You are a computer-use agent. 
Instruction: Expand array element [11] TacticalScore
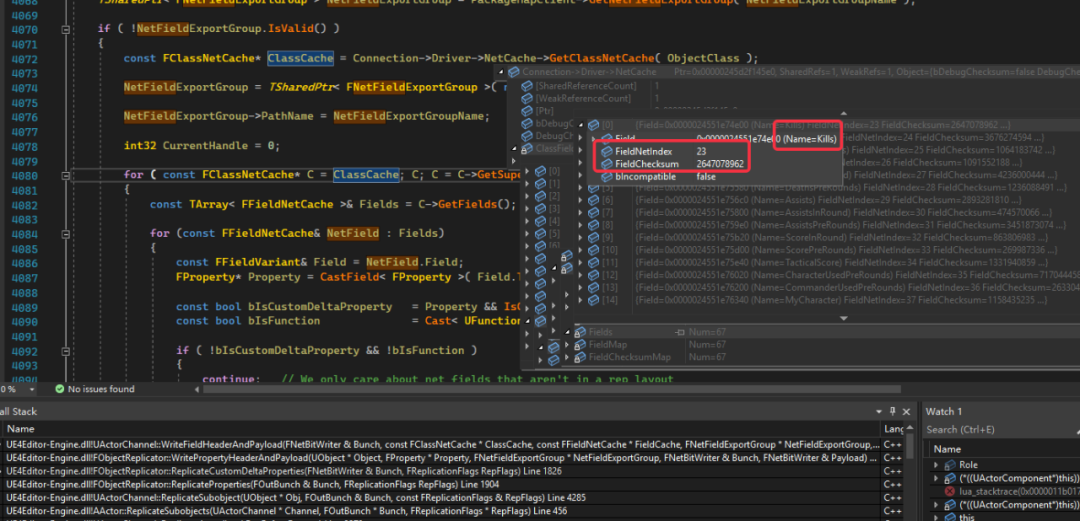coord(581,262)
